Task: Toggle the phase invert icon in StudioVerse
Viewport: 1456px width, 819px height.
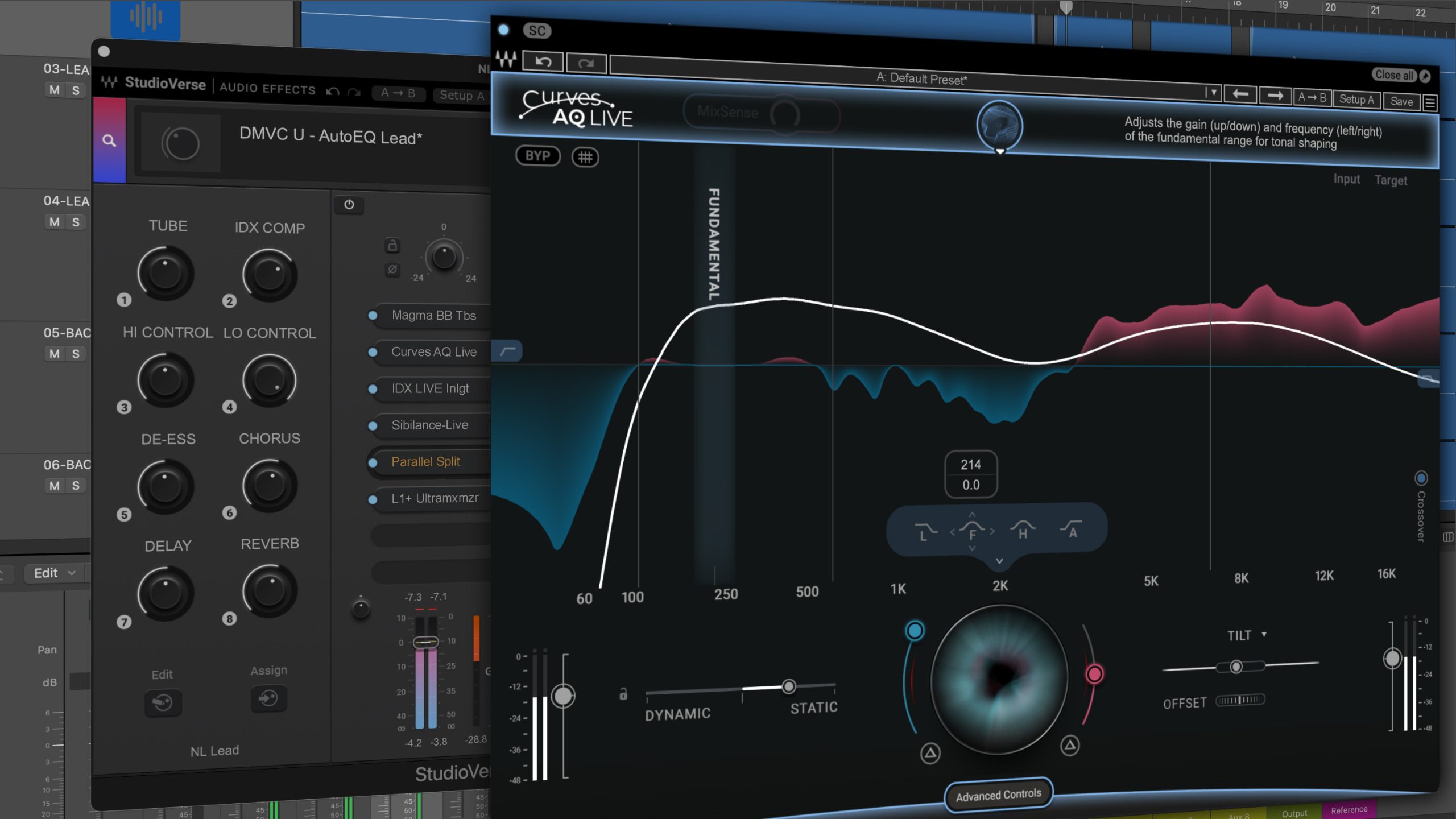Action: coord(392,269)
